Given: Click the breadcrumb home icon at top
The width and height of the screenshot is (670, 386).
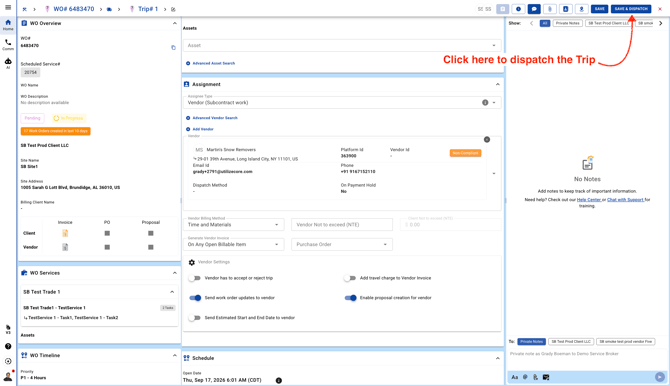Looking at the screenshot, I should 24,9.
